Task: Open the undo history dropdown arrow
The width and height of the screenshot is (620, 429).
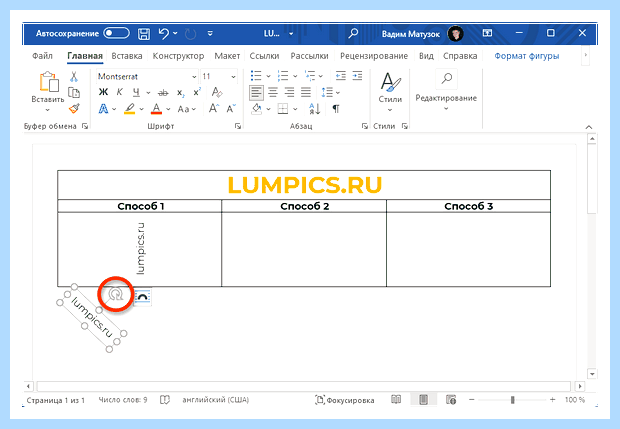Action: tap(175, 34)
